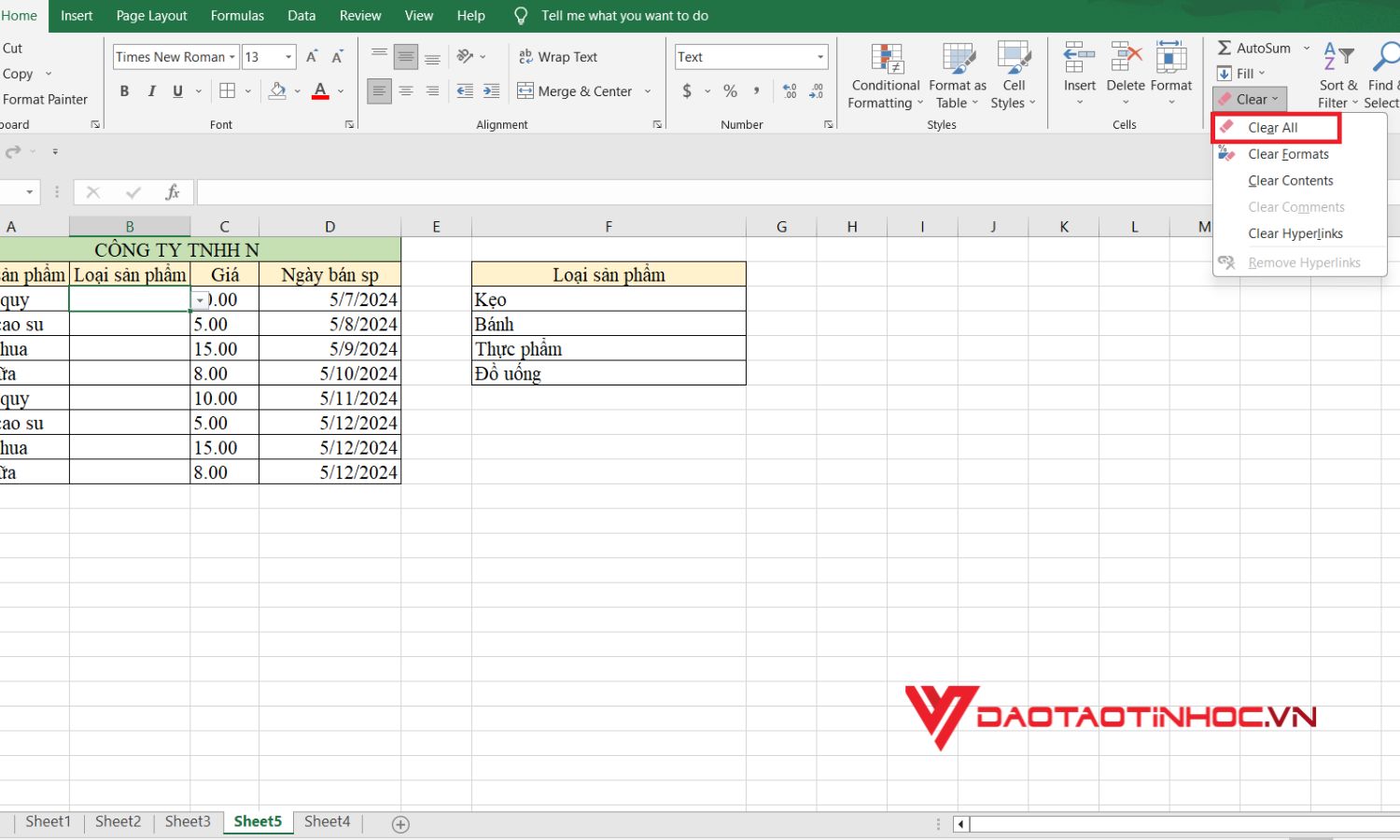Toggle bold formatting
Screen dimensions: 1400x840
click(x=124, y=91)
